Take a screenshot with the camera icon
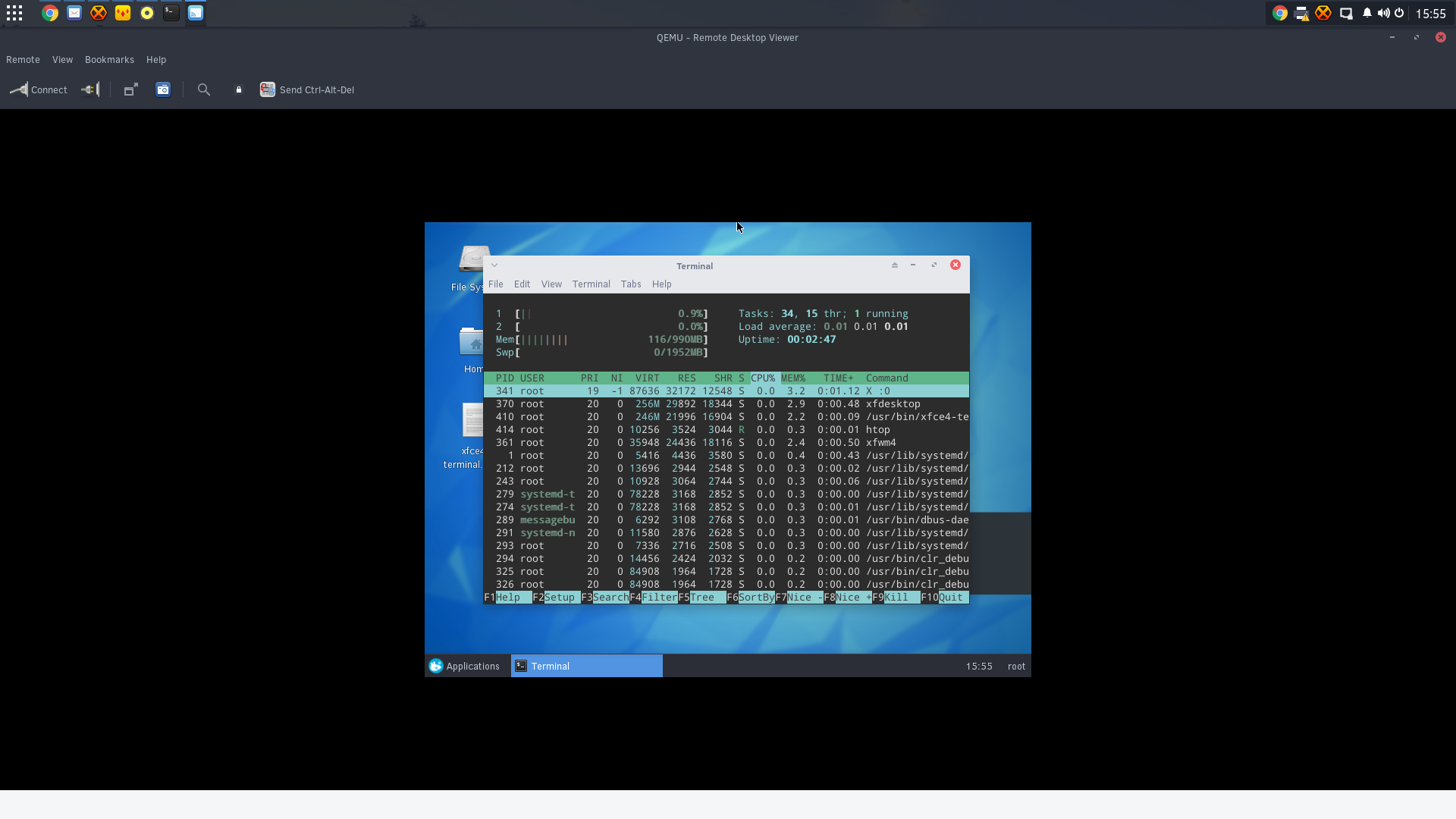 [163, 89]
